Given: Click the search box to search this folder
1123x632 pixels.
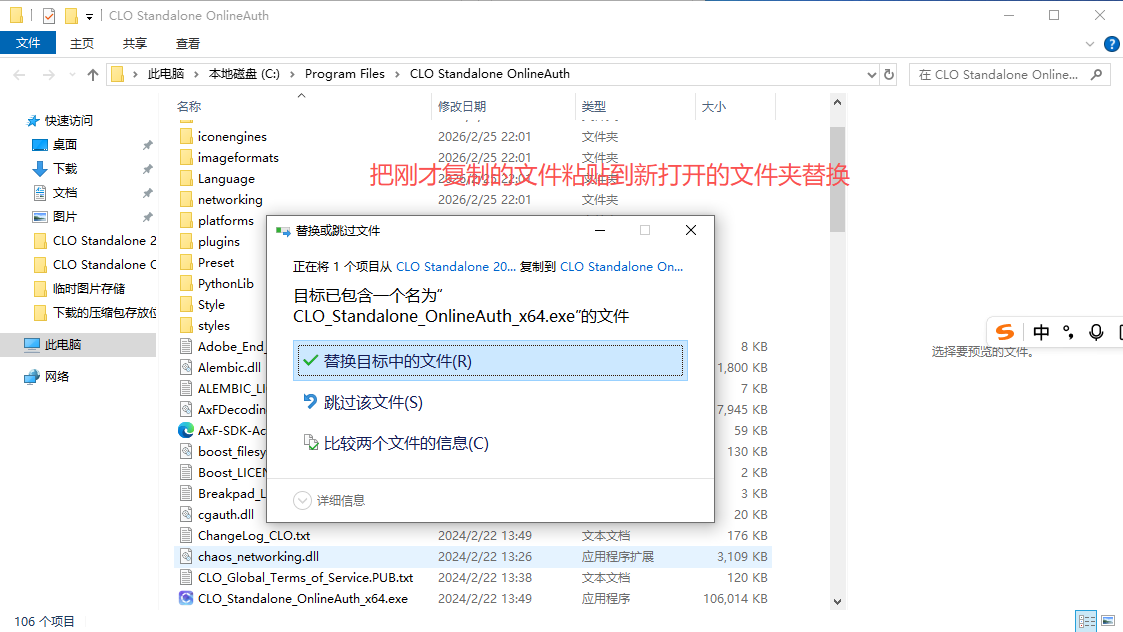Looking at the screenshot, I should click(x=1008, y=74).
